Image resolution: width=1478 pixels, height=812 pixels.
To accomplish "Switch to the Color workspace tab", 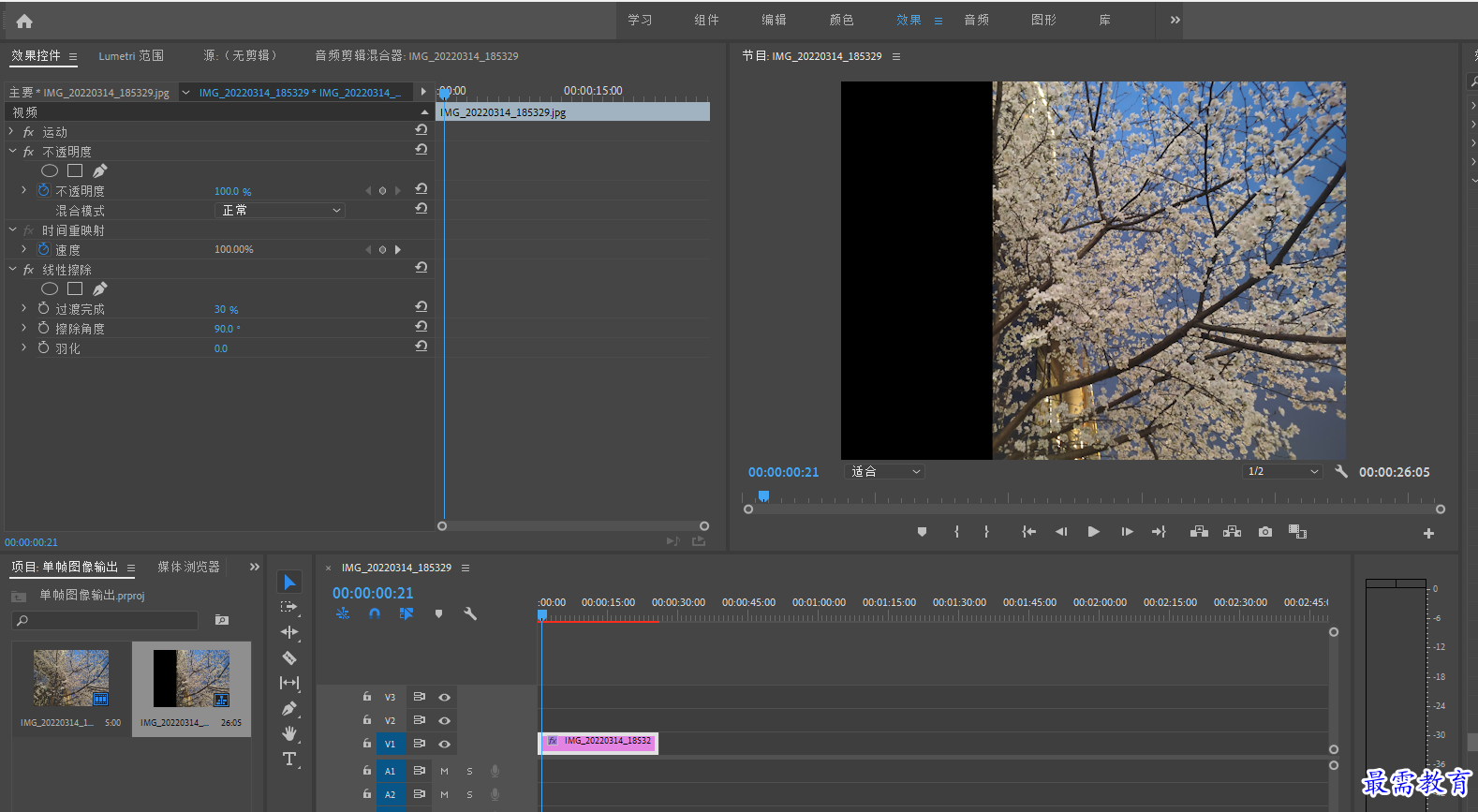I will tap(841, 20).
